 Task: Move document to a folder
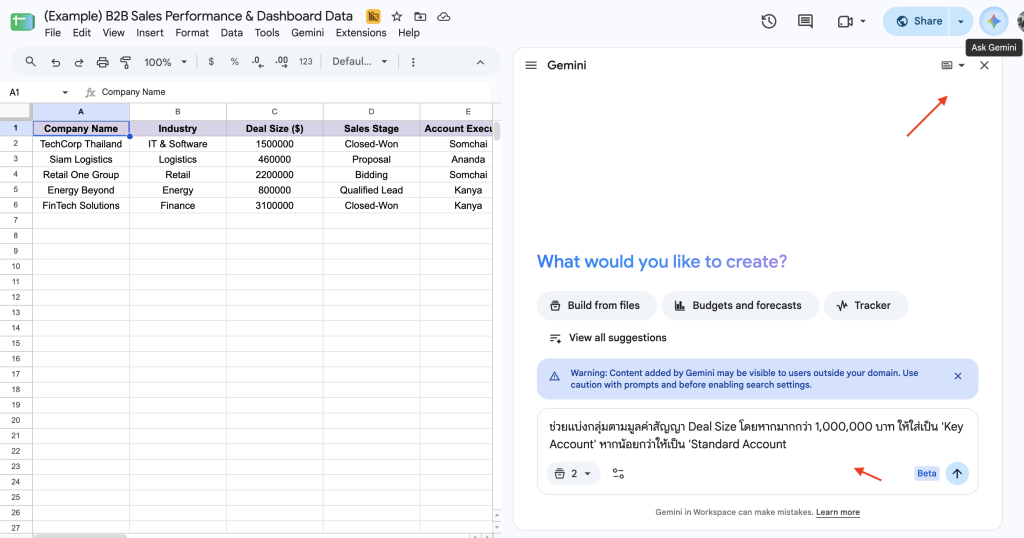(420, 17)
